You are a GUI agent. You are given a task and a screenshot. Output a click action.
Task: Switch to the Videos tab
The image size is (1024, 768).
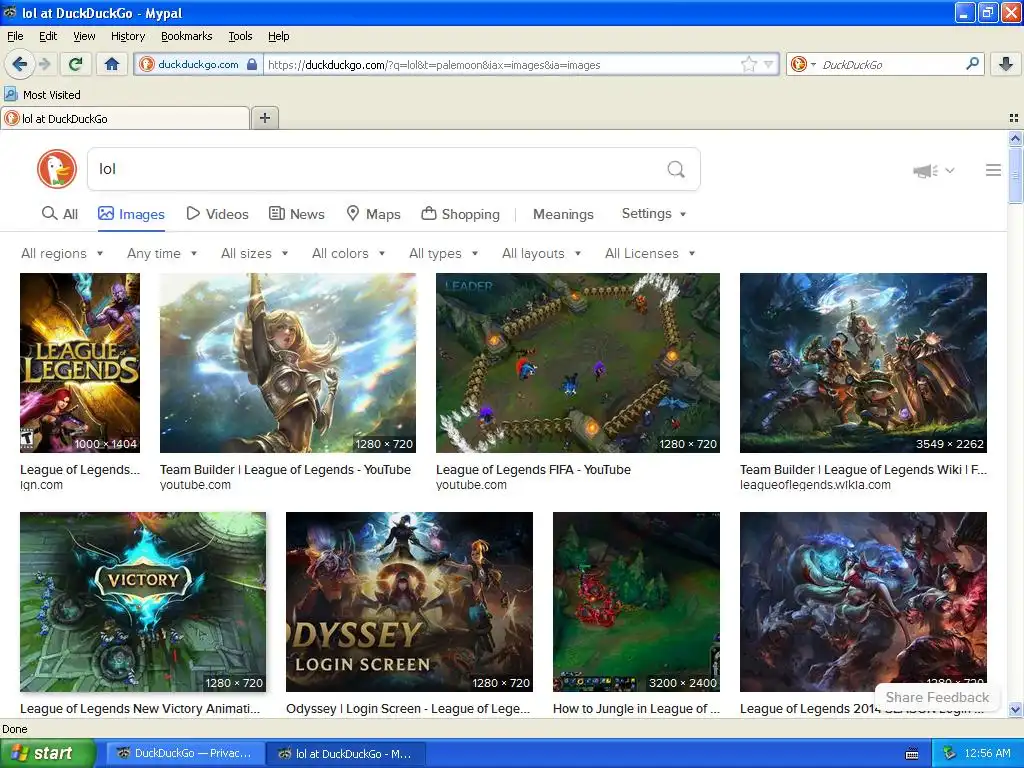click(x=217, y=214)
